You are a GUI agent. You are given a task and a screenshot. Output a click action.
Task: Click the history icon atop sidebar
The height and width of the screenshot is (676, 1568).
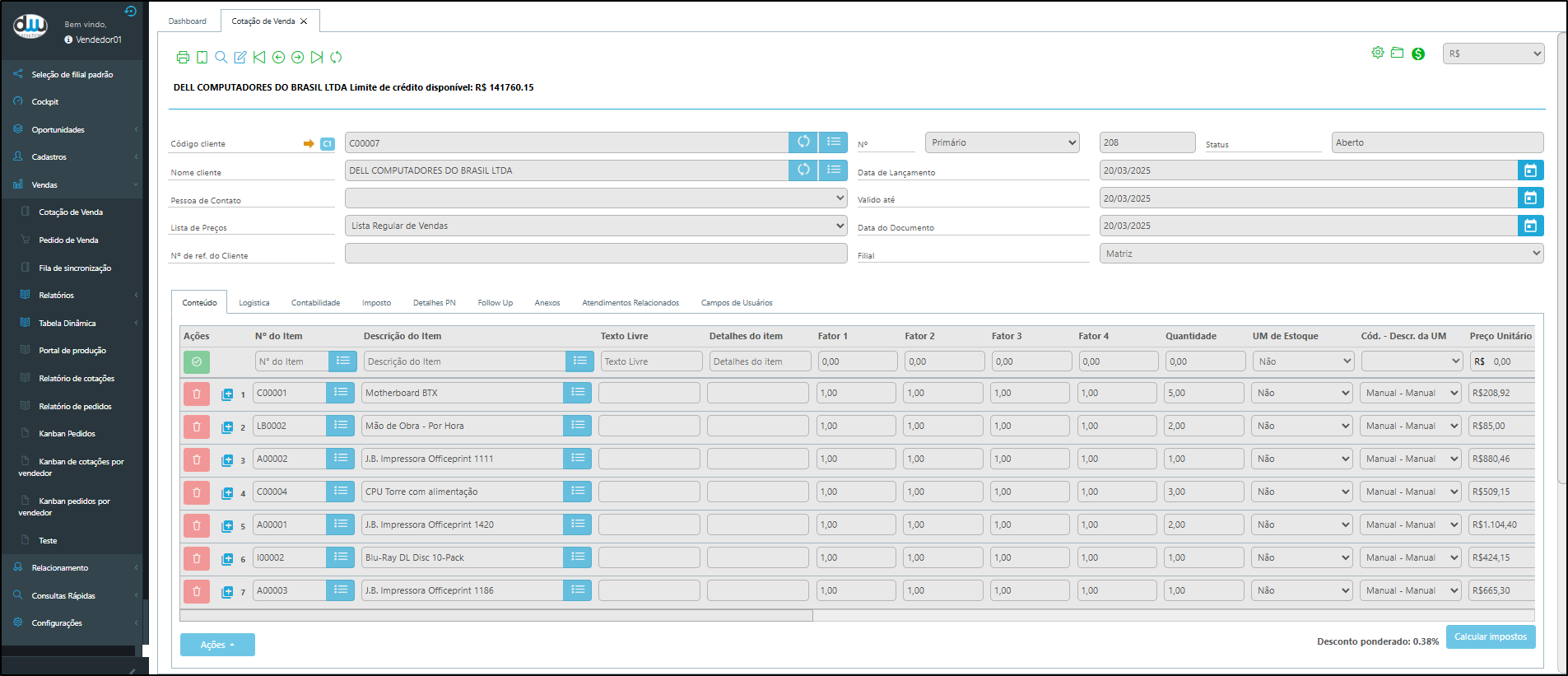pos(130,11)
